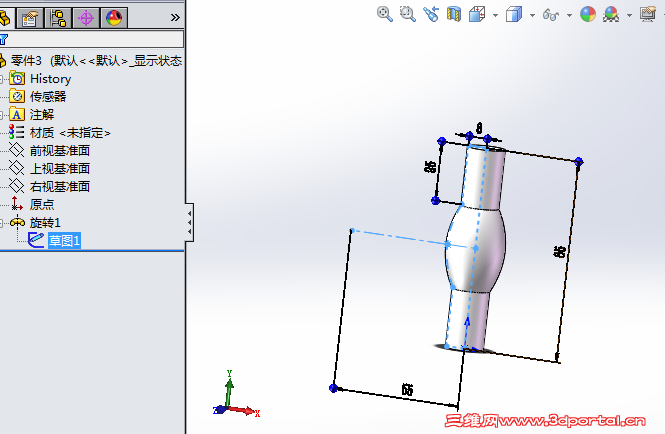Switch to the ConfigurationManager tab
Viewport: 665px width, 434px height.
tap(58, 18)
